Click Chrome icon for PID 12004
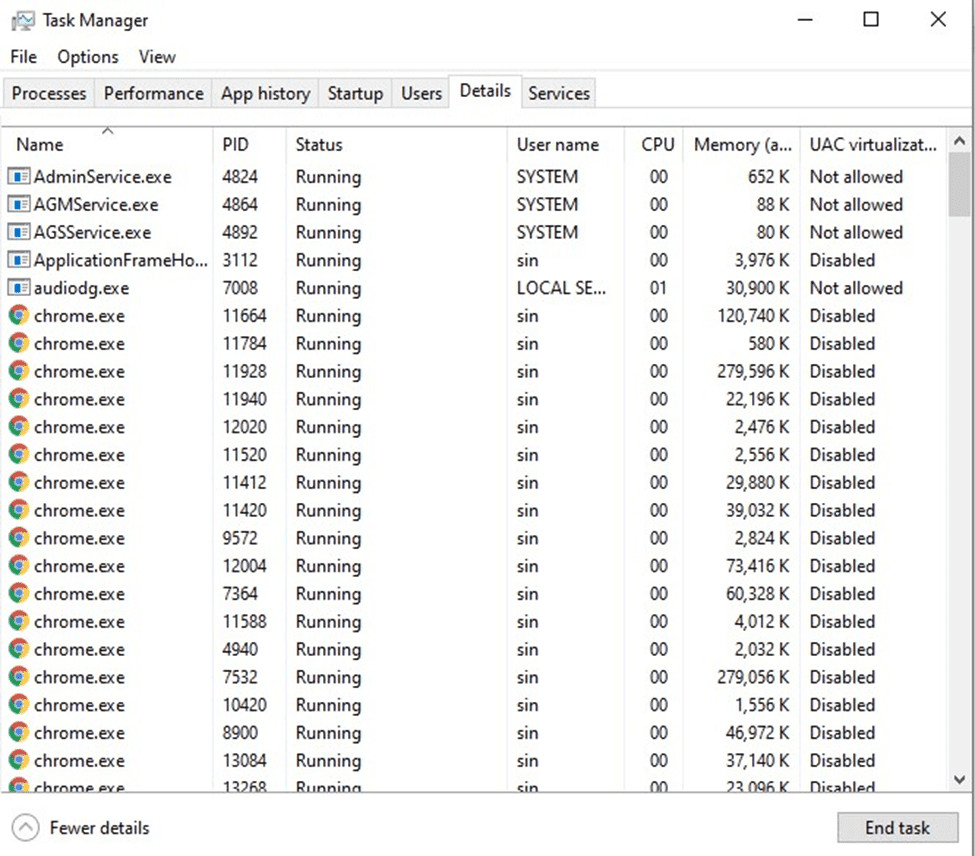Viewport: 975px width, 856px height. click(19, 566)
